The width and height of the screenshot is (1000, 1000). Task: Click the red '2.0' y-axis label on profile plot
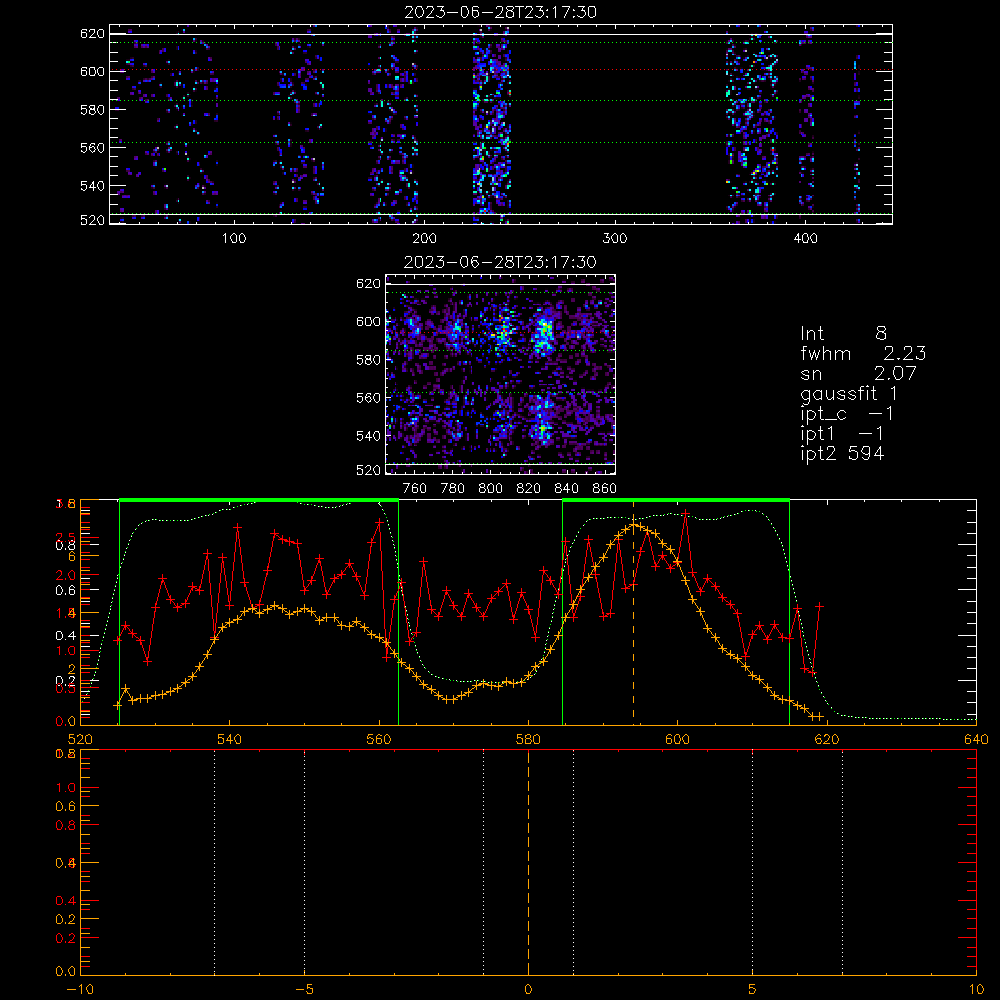(66, 575)
